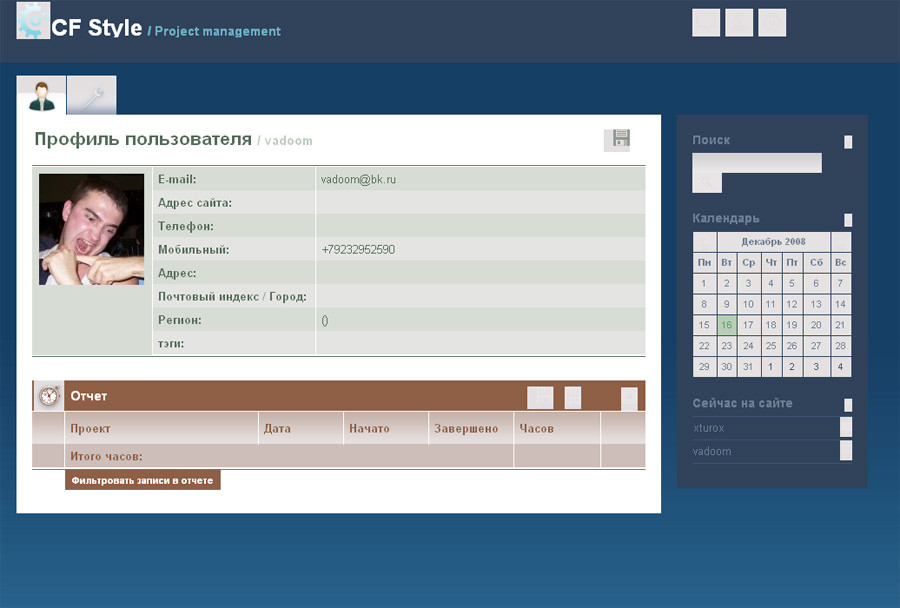
Task: Sort report by Начато column
Action: tap(369, 428)
